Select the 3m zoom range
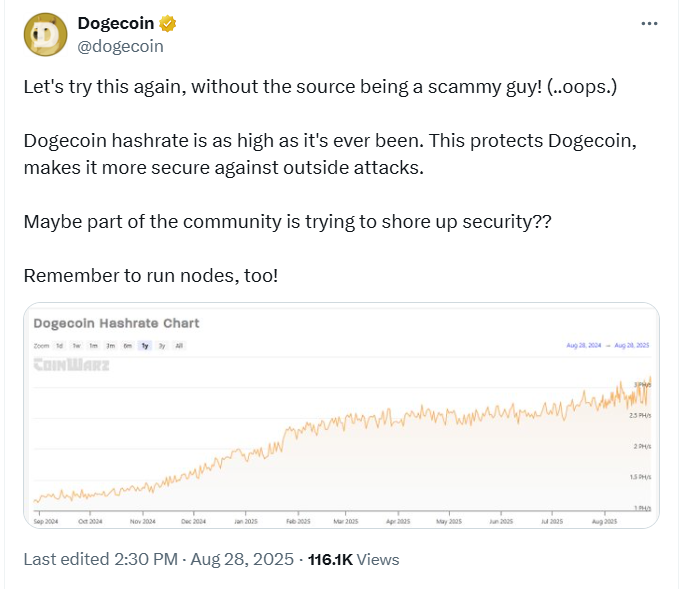This screenshot has height=589, width=682. coord(110,346)
